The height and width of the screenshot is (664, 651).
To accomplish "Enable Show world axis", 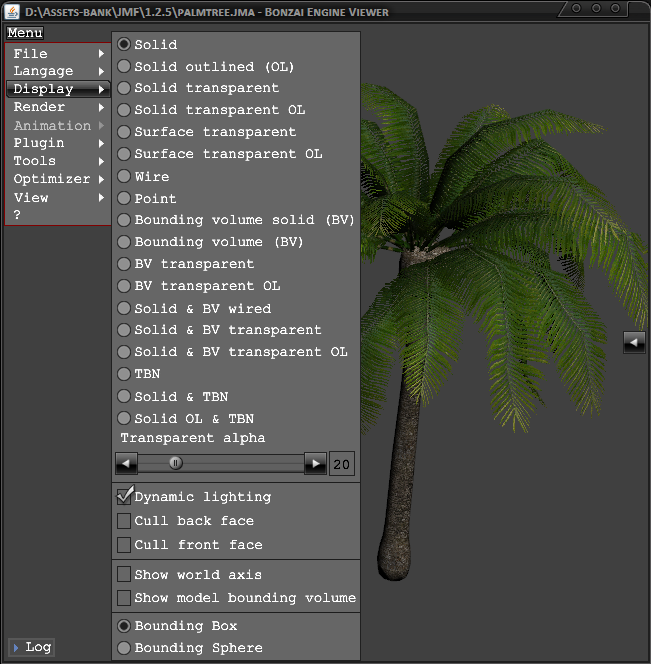I will (x=125, y=575).
